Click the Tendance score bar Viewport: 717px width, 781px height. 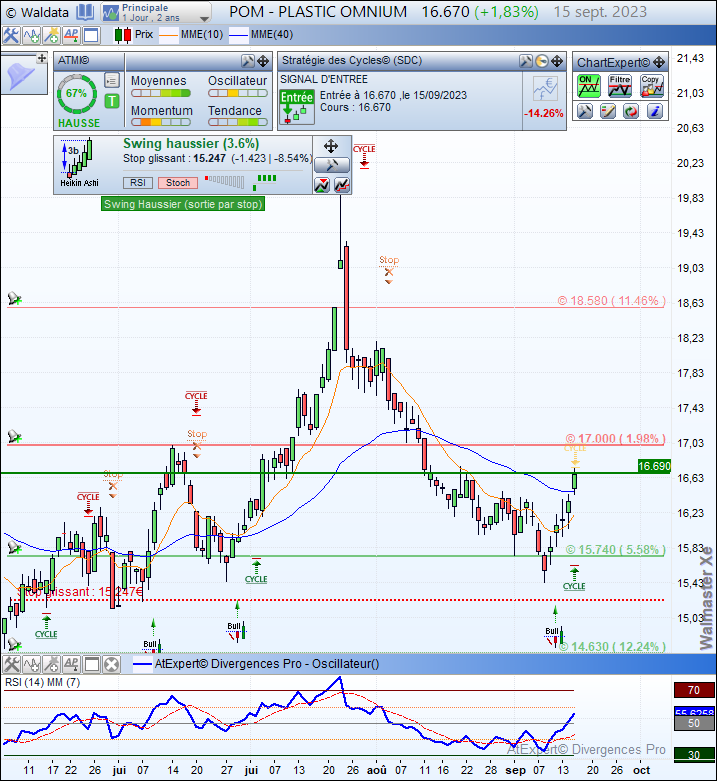238,122
